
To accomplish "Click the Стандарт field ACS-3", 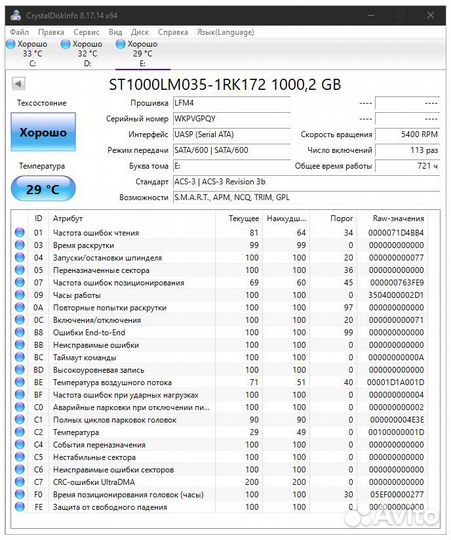I will pyautogui.click(x=306, y=182).
